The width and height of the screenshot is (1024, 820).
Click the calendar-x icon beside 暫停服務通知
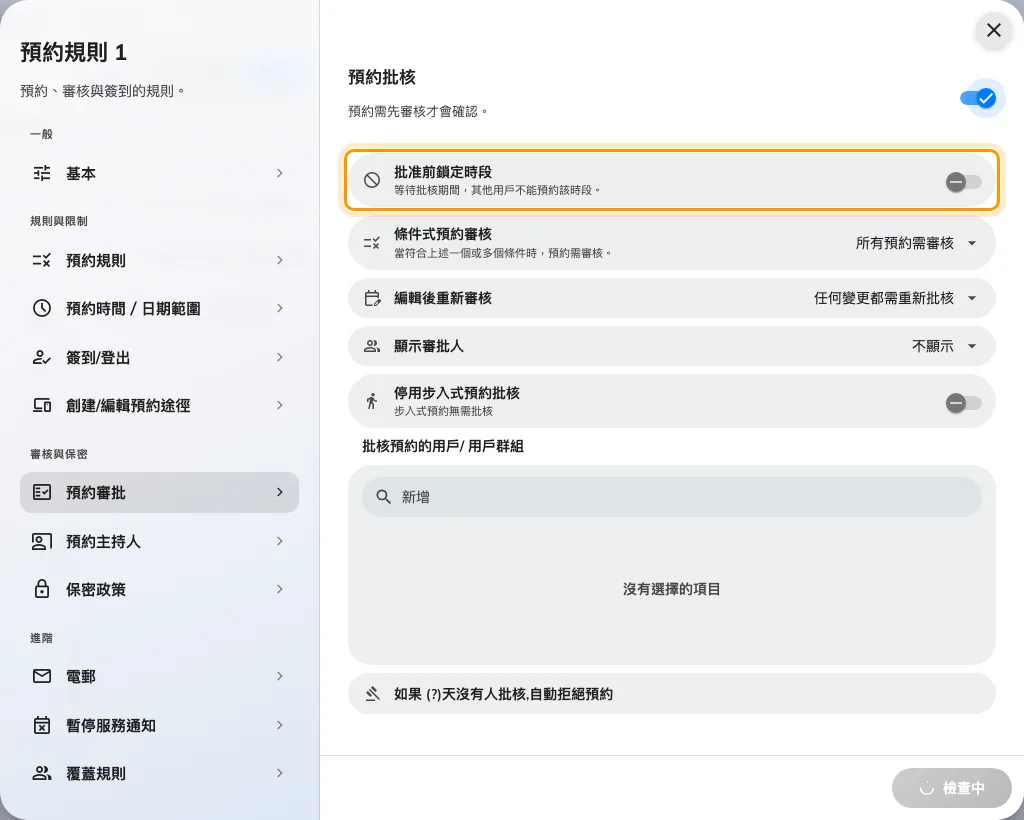pos(42,725)
